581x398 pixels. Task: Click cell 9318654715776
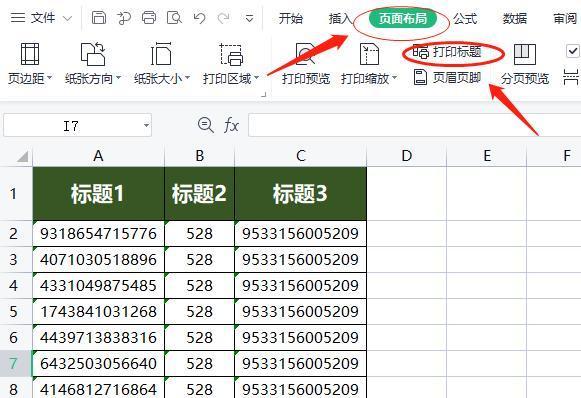(98, 233)
